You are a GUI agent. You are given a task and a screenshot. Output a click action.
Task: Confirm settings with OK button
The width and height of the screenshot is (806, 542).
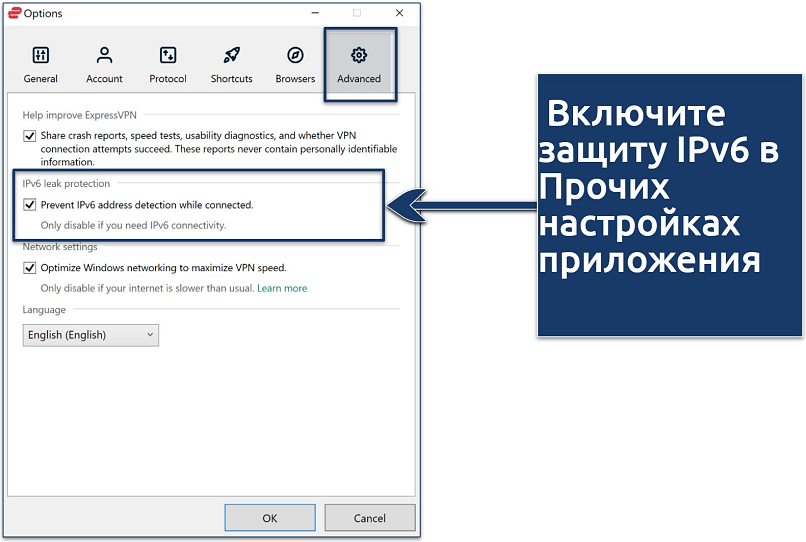click(x=270, y=518)
